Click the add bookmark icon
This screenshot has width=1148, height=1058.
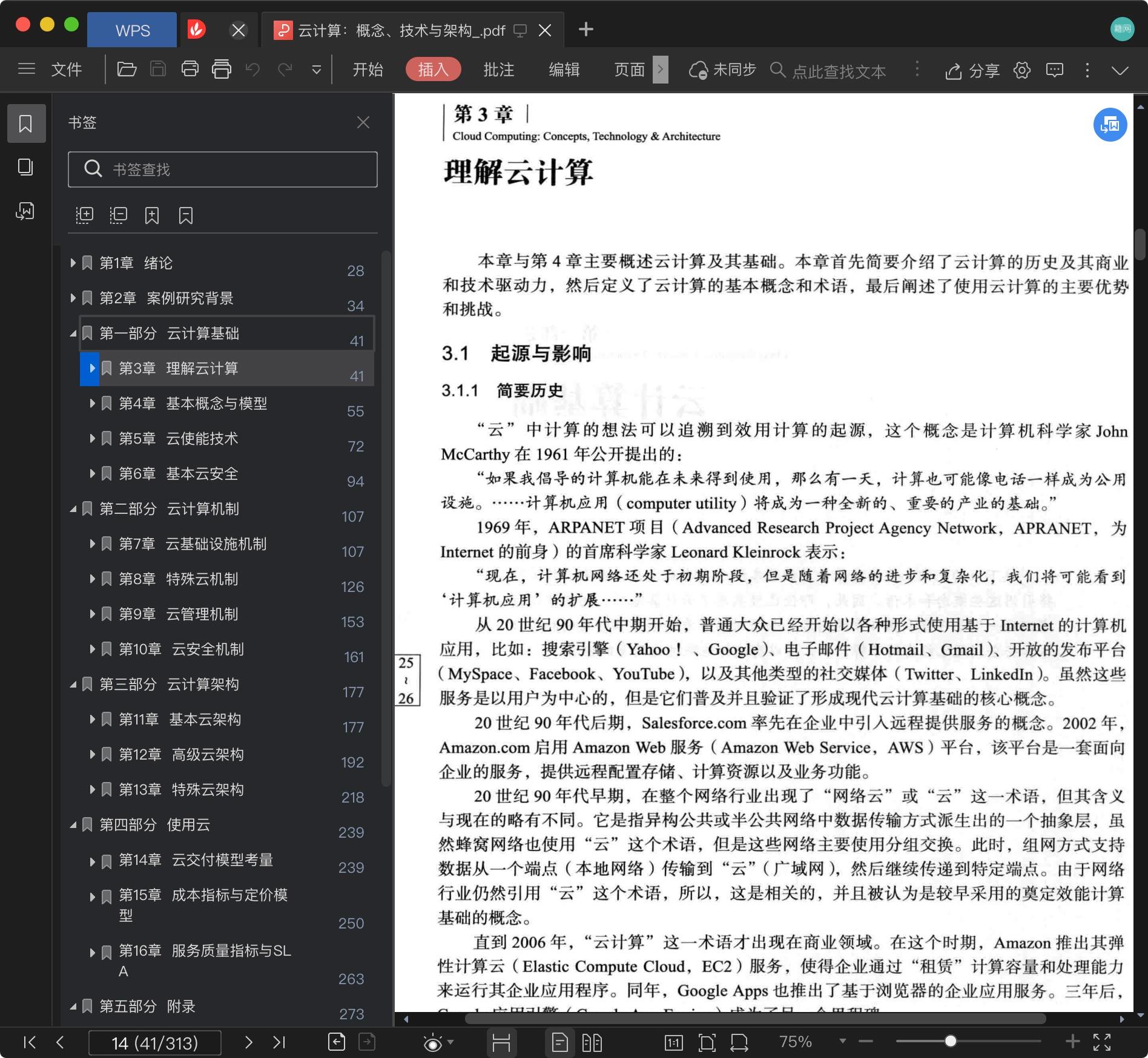pyautogui.click(x=152, y=215)
